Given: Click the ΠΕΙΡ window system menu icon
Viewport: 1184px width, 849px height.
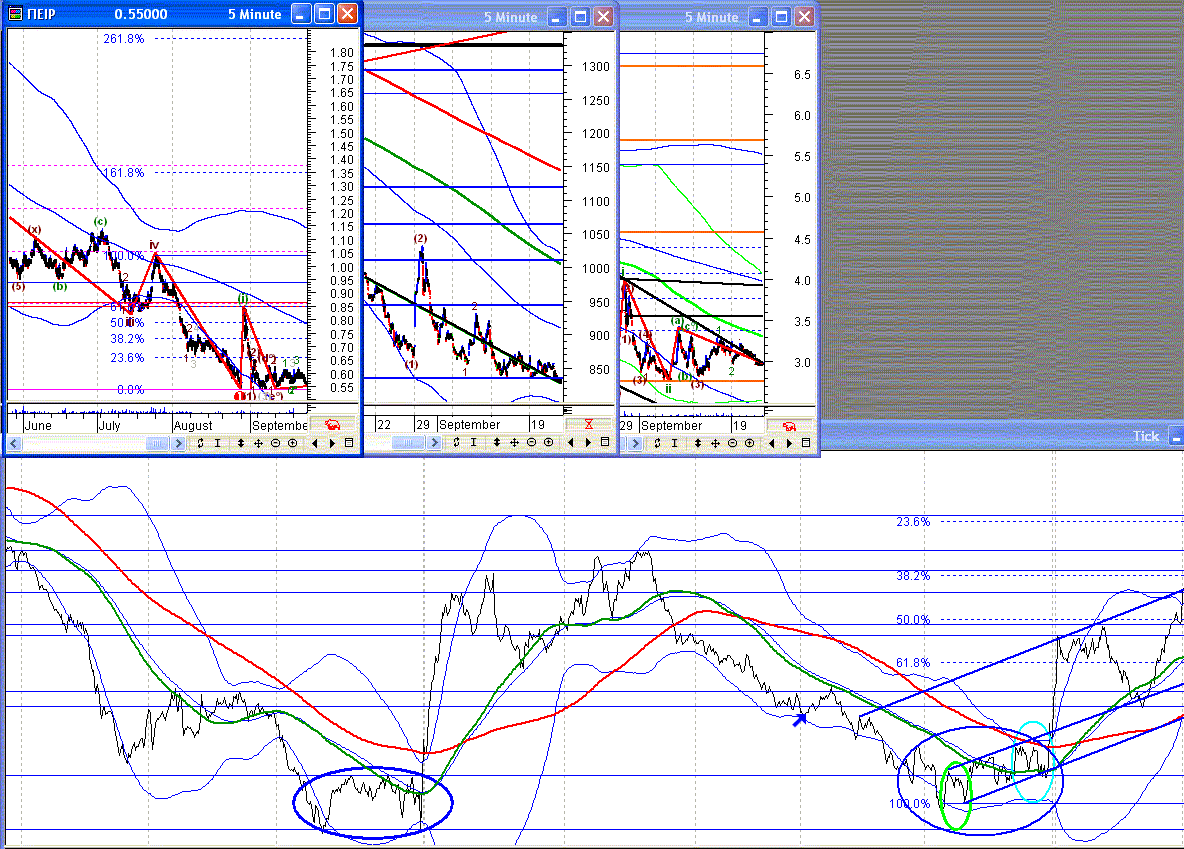Looking at the screenshot, I should pyautogui.click(x=15, y=14).
